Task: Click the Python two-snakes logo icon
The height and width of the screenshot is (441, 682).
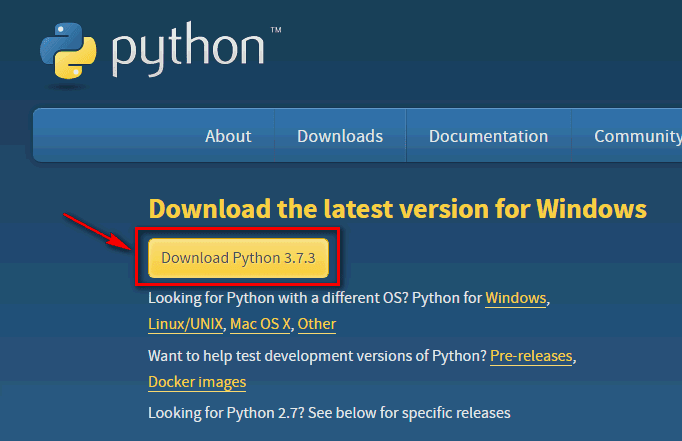Action: (68, 51)
